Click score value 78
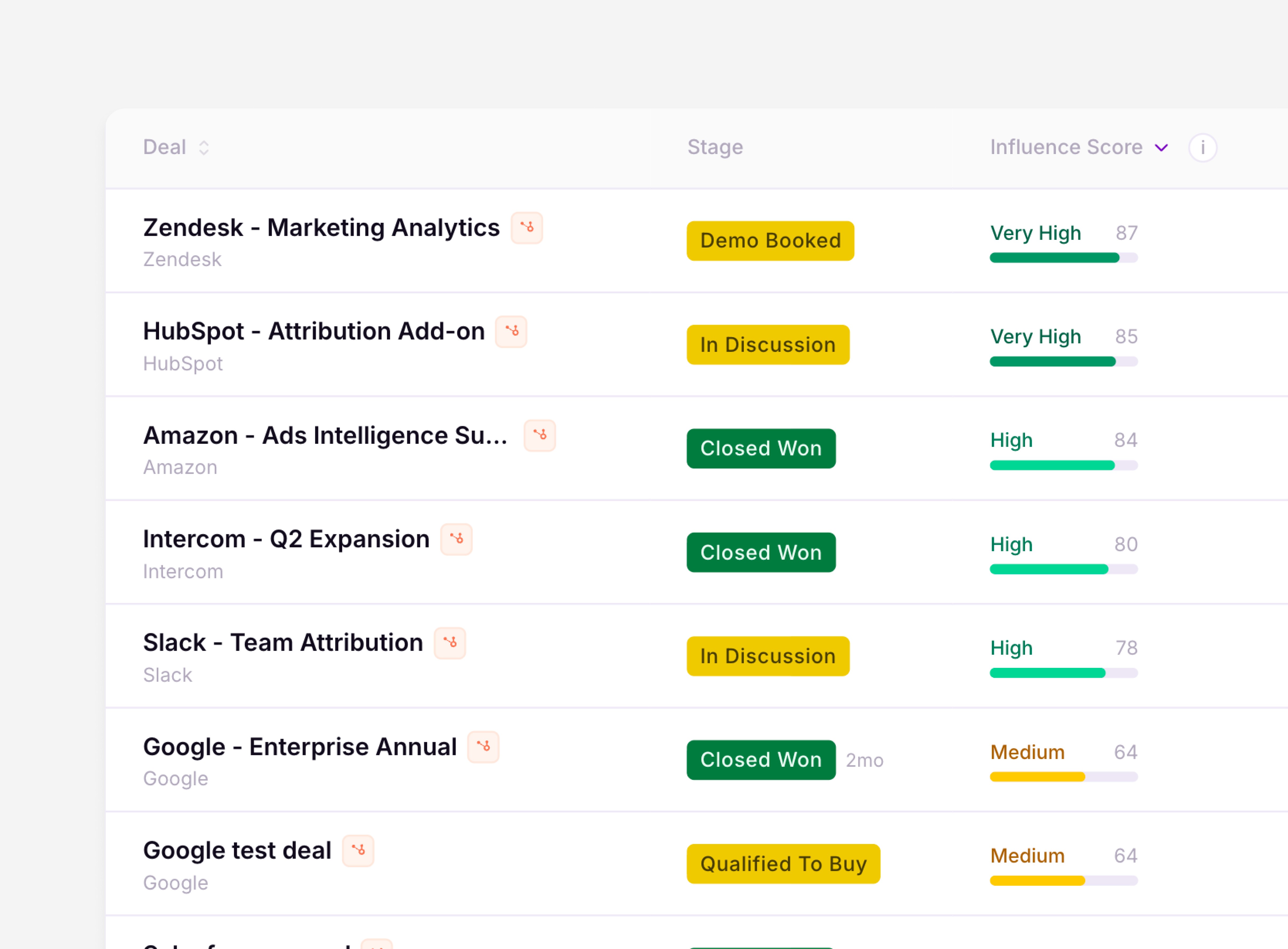This screenshot has height=949, width=1288. pyautogui.click(x=1127, y=648)
